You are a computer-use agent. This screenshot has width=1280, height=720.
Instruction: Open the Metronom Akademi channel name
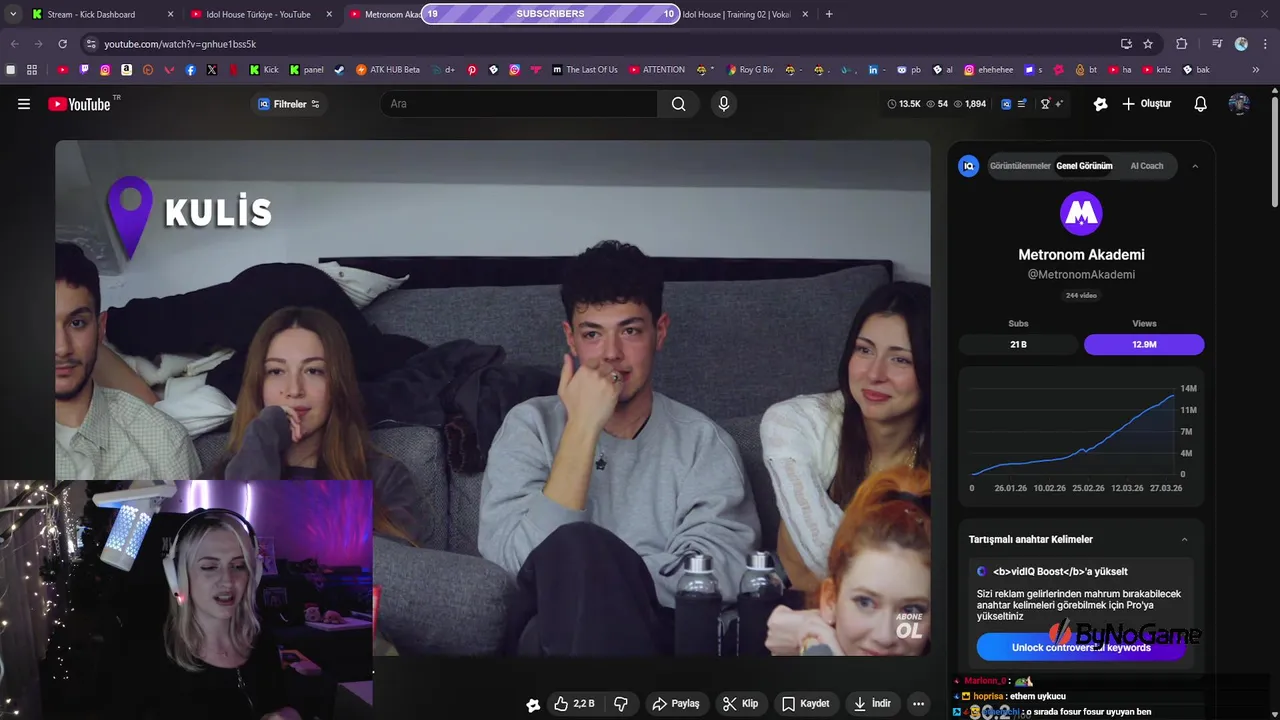[x=1081, y=255]
